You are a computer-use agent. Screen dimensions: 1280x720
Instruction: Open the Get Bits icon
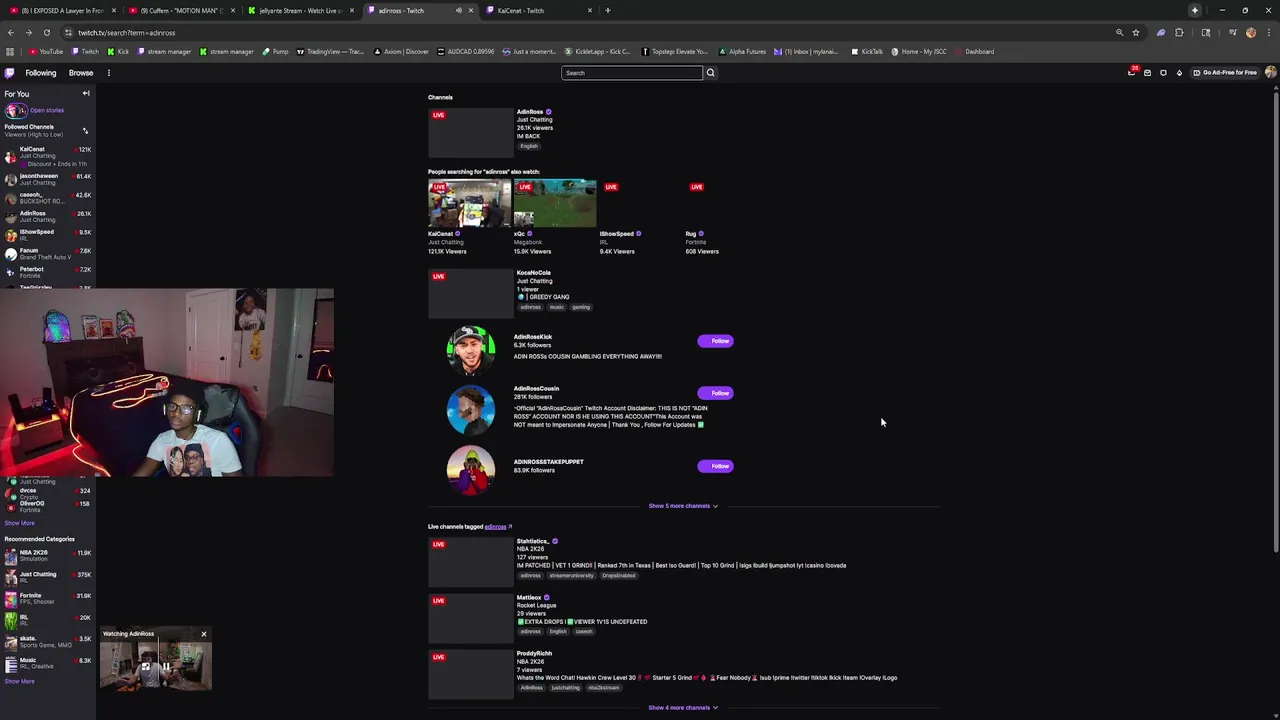tap(1179, 73)
